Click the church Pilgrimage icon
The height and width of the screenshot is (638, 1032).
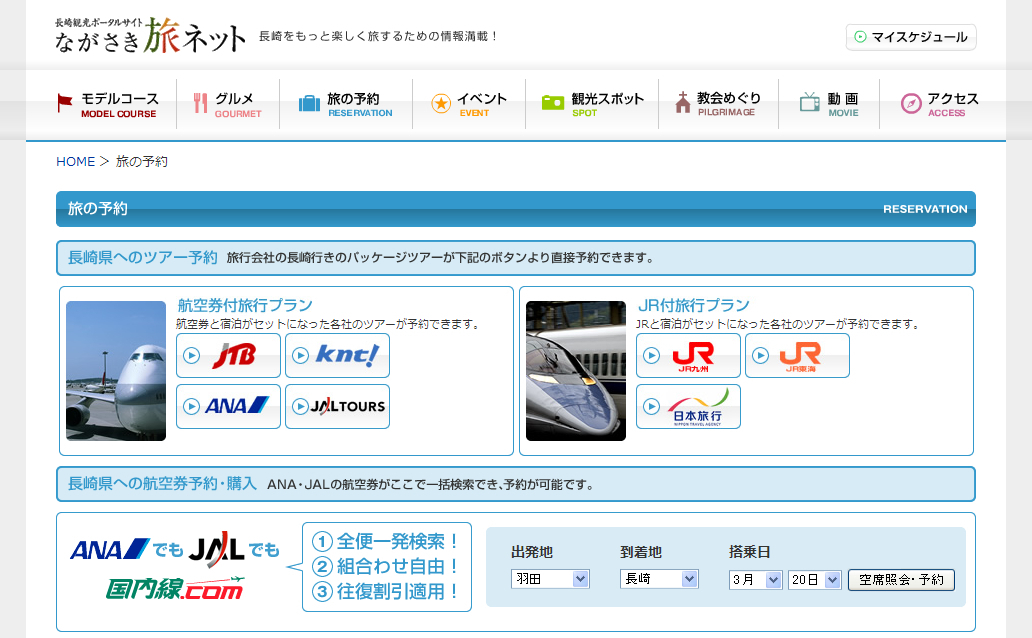point(683,103)
